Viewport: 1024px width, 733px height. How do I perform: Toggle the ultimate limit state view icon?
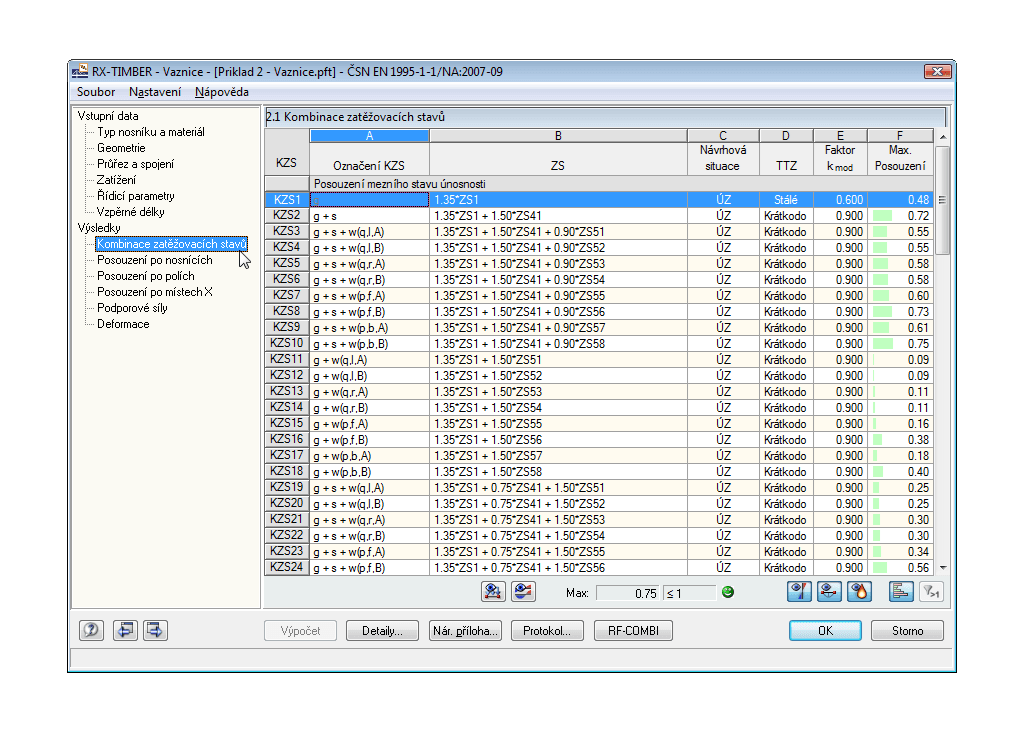[x=799, y=592]
